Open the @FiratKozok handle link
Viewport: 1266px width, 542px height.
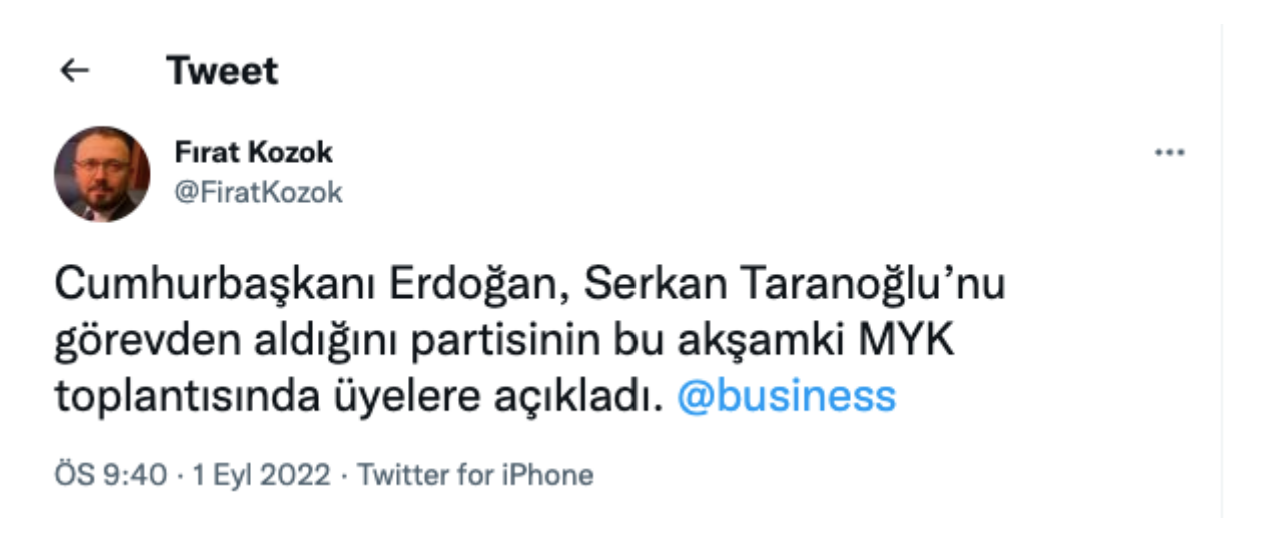click(x=259, y=192)
